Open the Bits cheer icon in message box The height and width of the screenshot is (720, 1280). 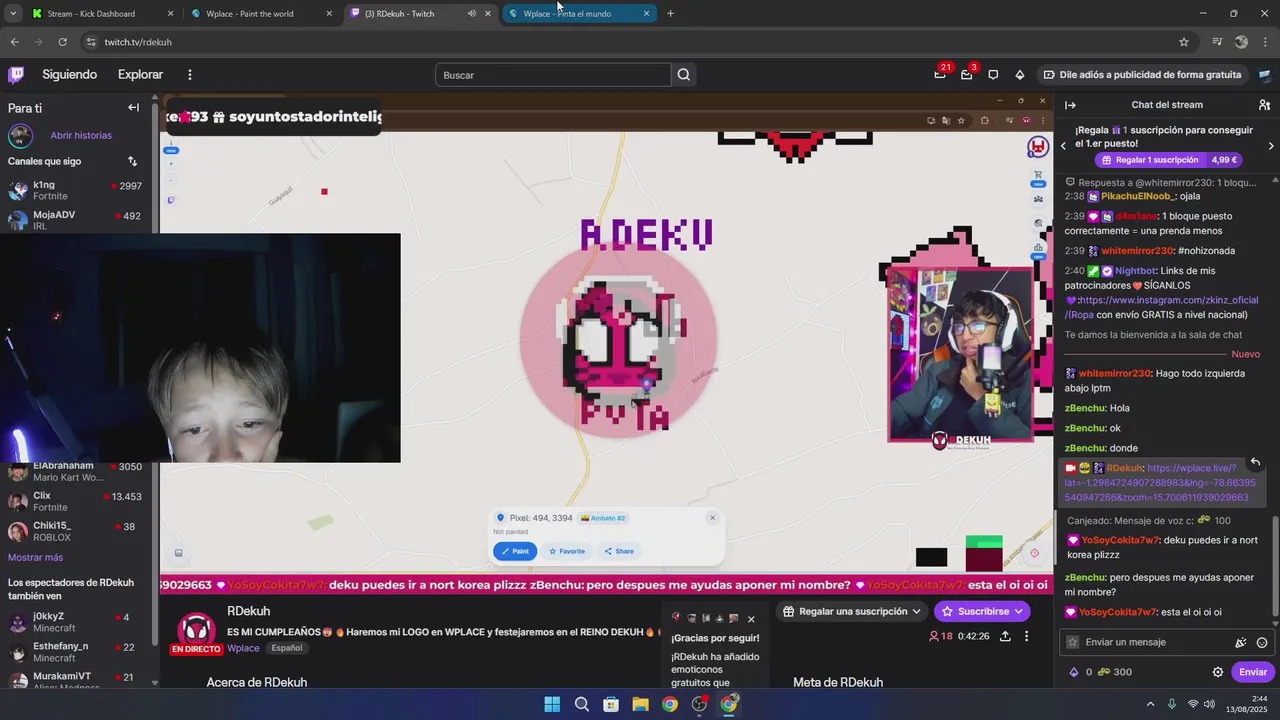point(1240,643)
